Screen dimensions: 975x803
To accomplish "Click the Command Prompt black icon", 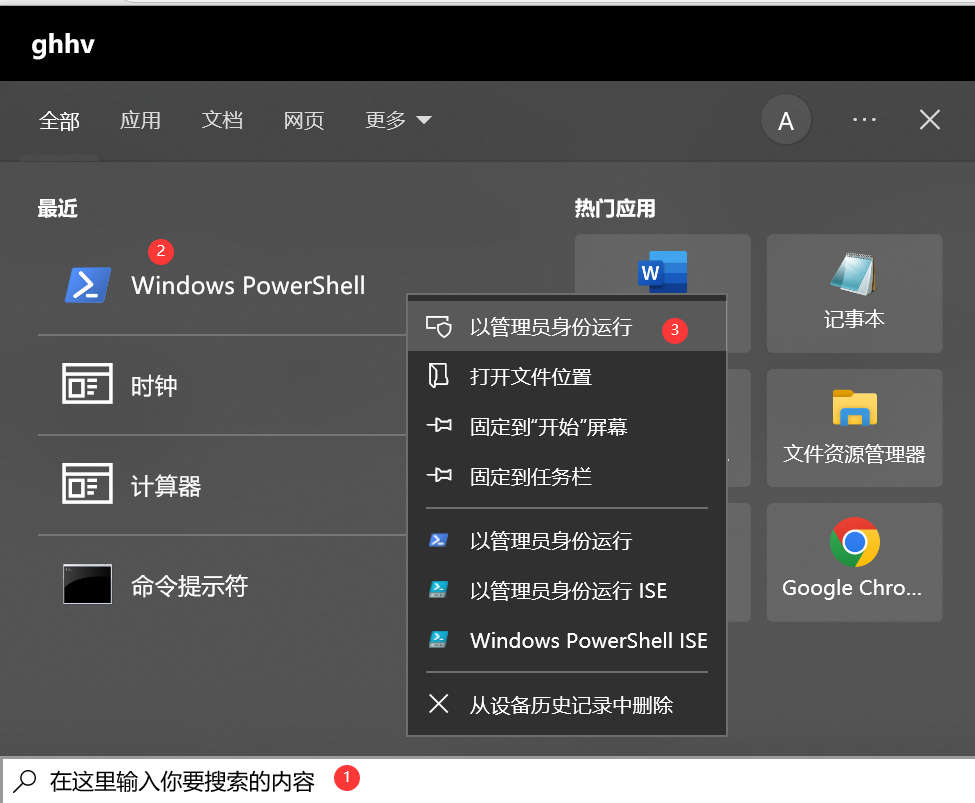I will click(x=87, y=584).
